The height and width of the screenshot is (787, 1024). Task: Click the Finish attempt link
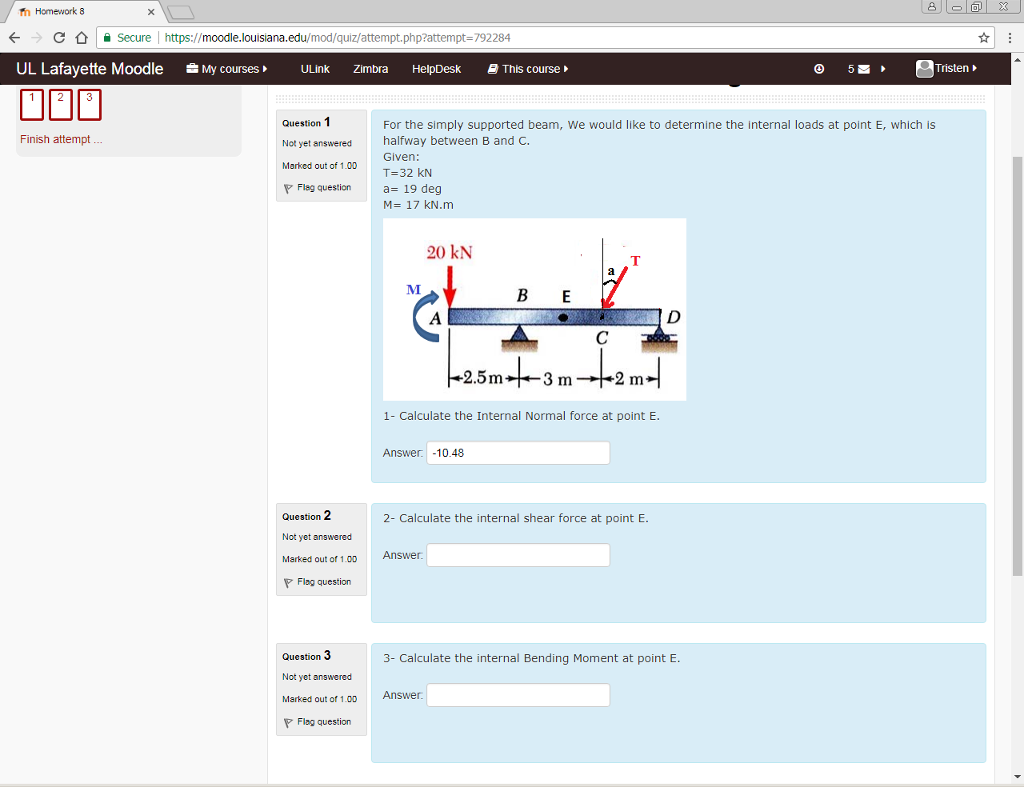click(61, 139)
